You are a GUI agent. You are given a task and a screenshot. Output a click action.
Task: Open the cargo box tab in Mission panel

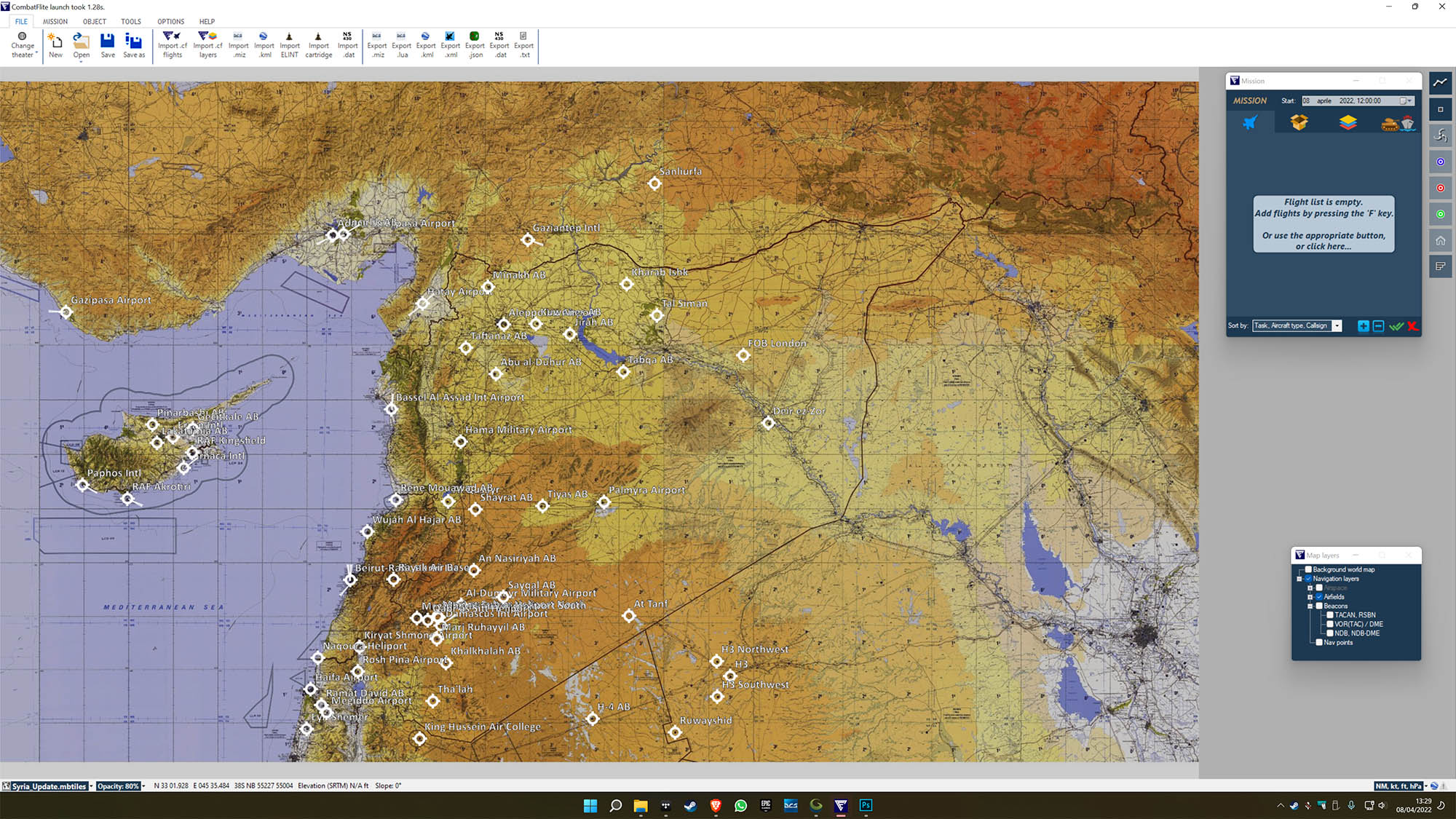[x=1299, y=122]
